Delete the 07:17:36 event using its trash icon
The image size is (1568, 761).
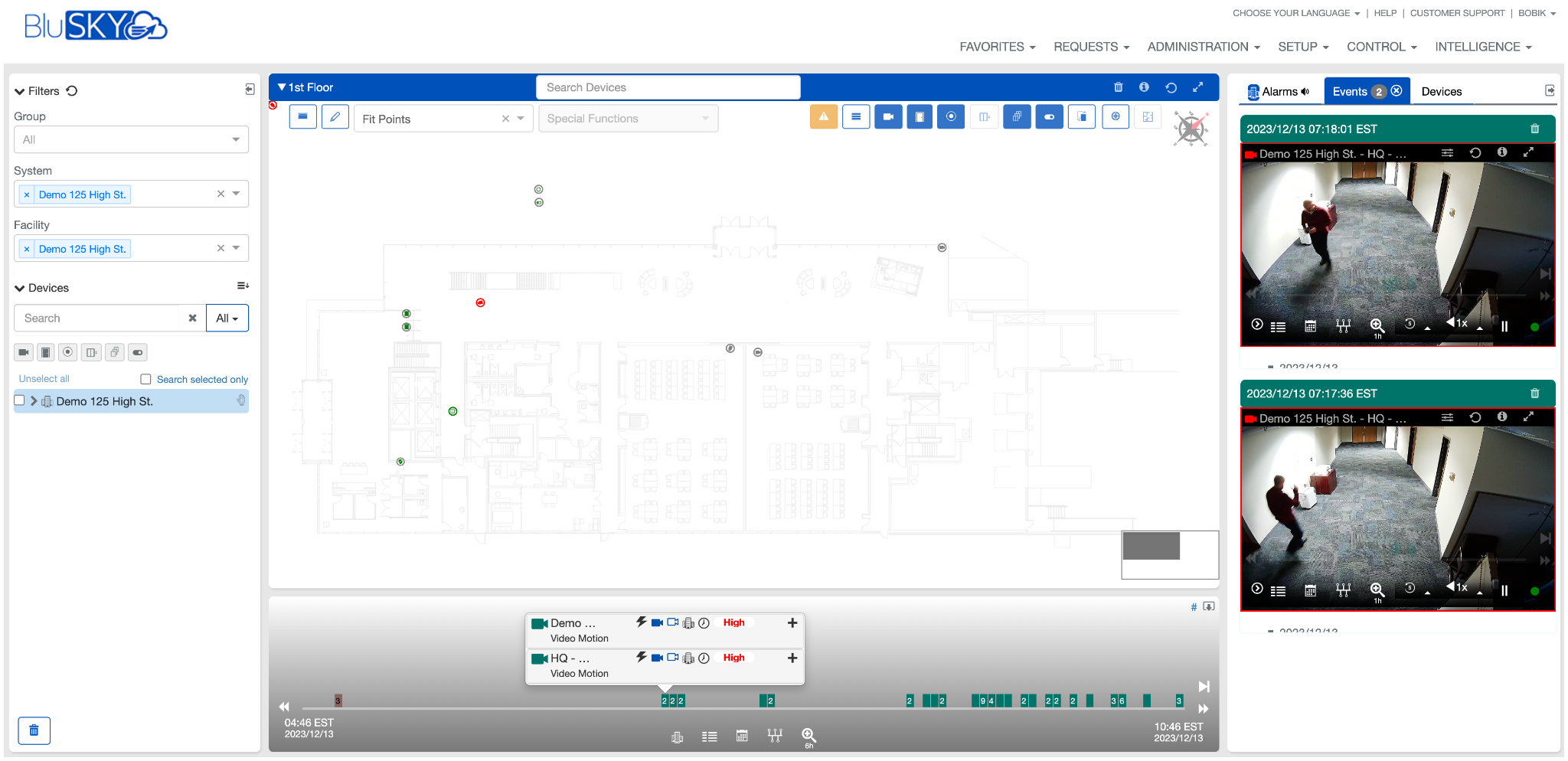[1534, 394]
